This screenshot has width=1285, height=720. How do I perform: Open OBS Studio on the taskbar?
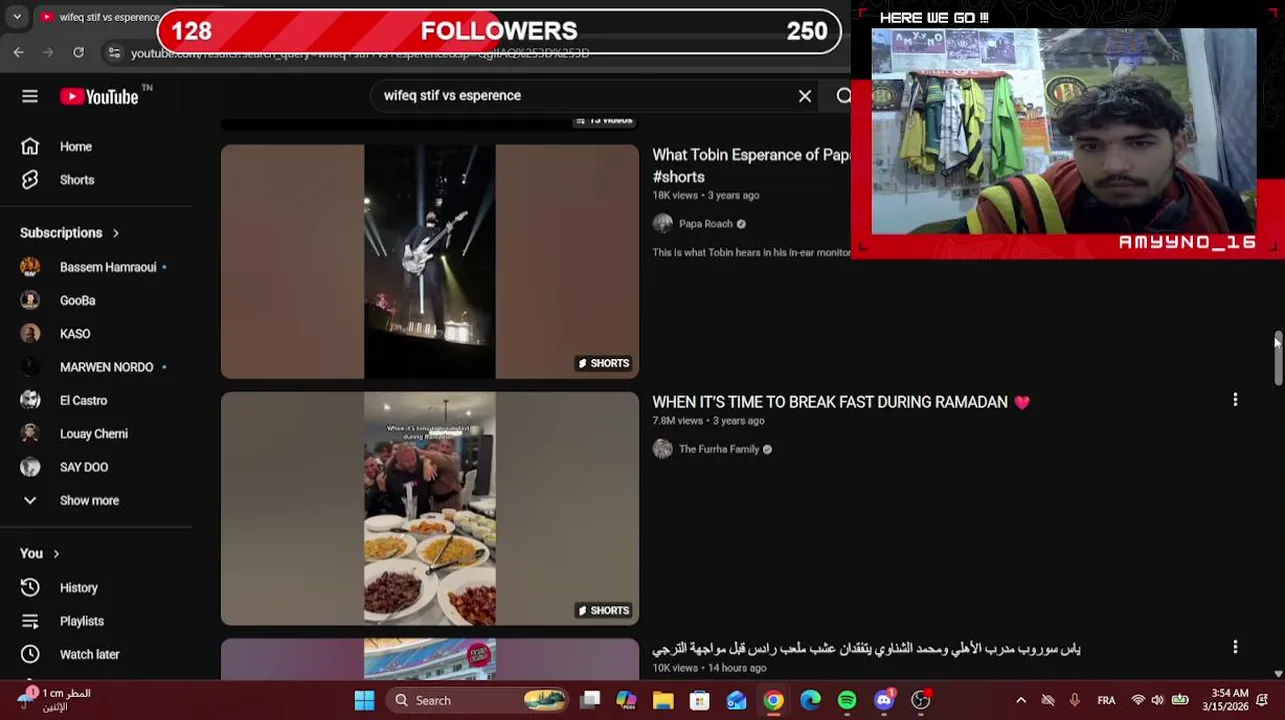(921, 701)
